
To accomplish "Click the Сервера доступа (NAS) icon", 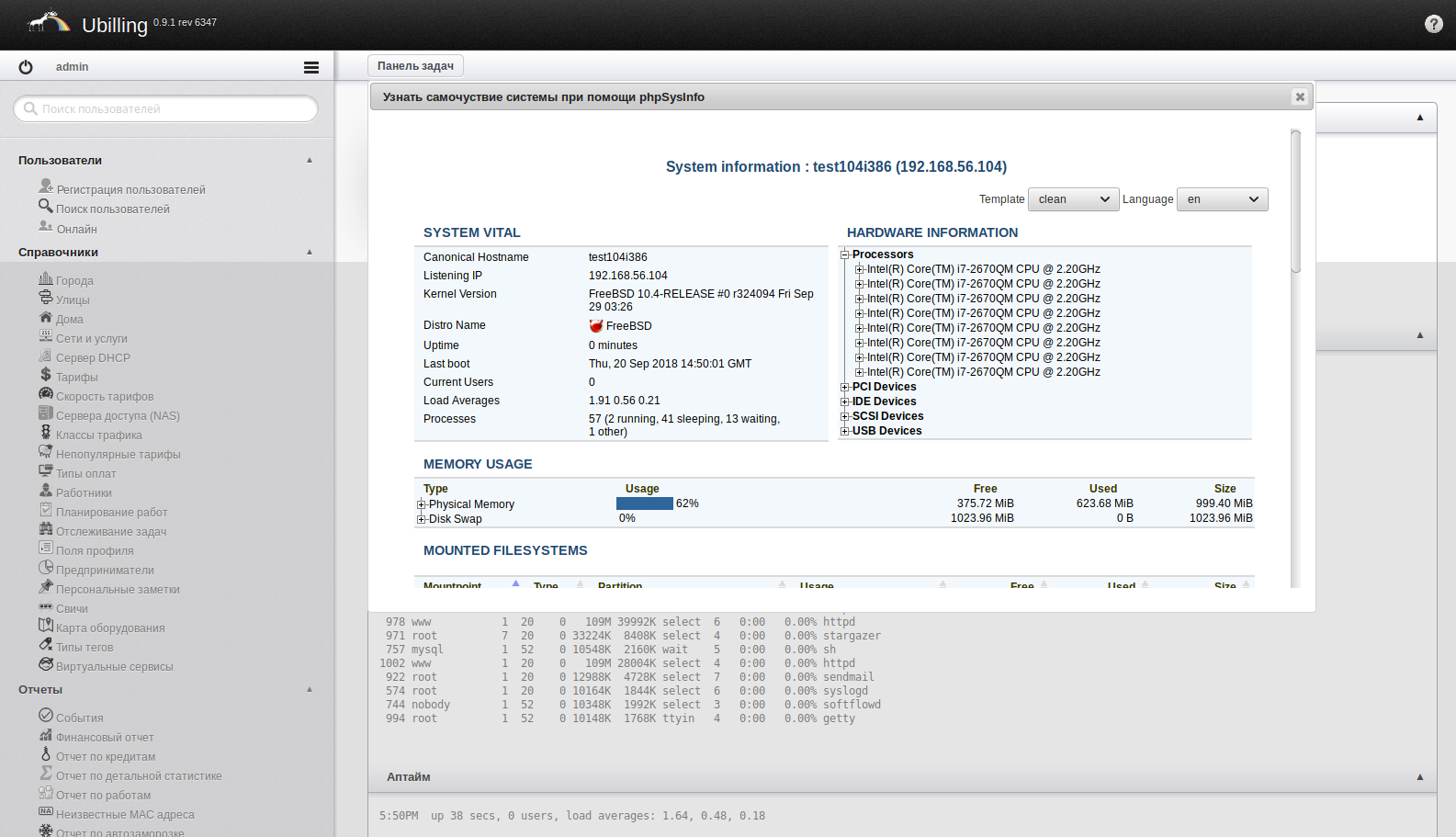I will 46,413.
